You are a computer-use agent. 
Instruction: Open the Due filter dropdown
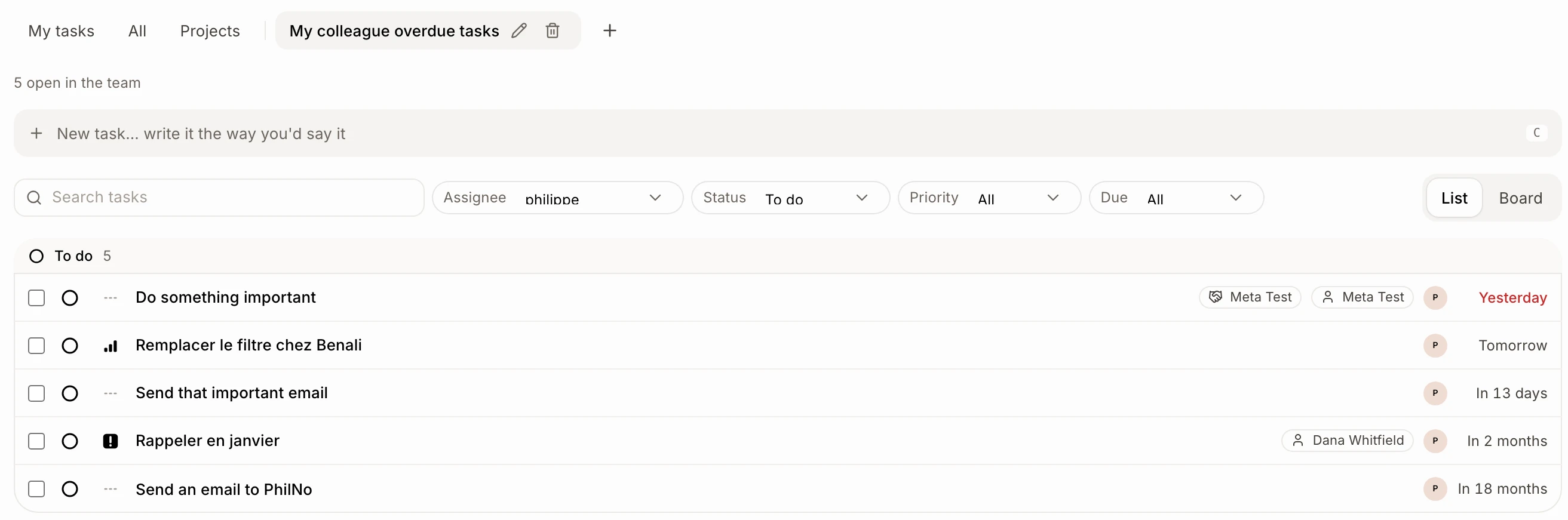1176,198
